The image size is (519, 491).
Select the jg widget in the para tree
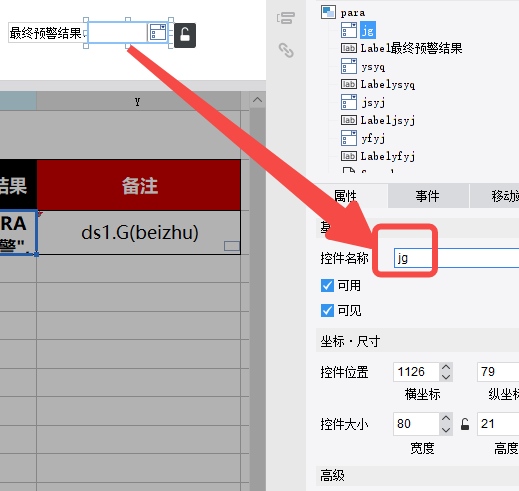click(368, 30)
